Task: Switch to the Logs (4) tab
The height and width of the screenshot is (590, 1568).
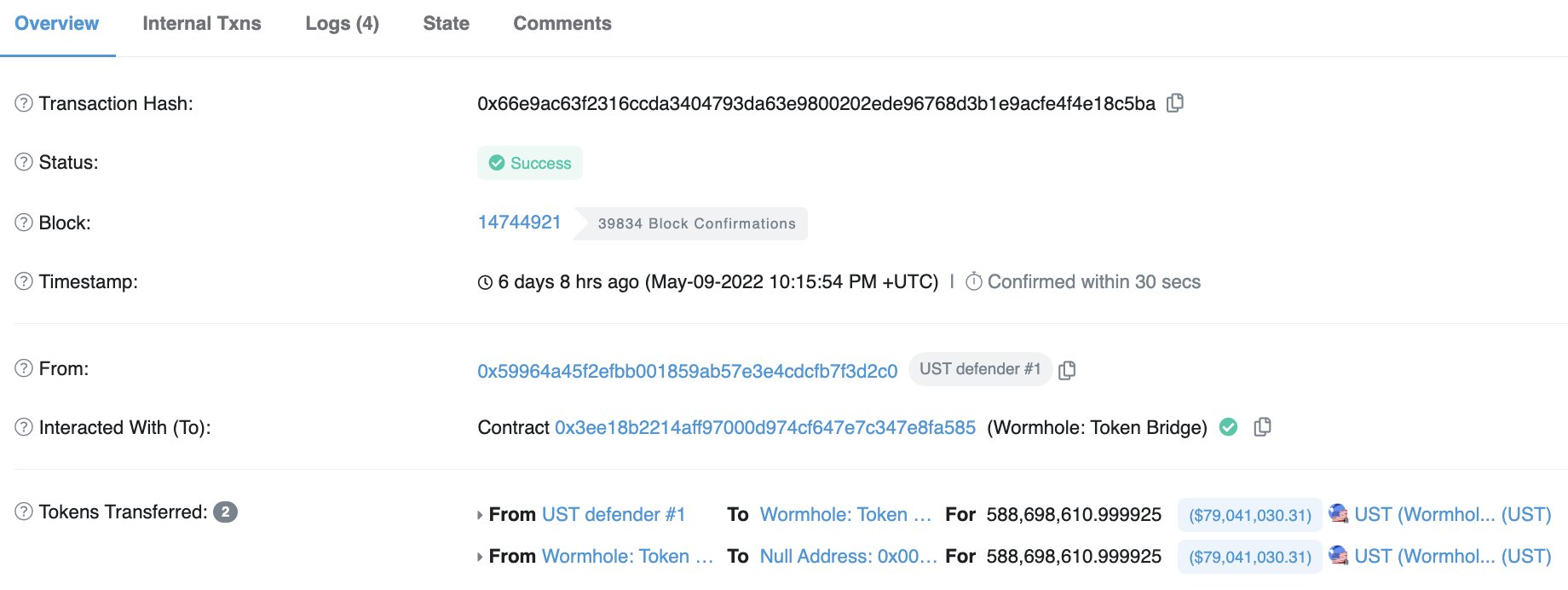Action: [342, 24]
